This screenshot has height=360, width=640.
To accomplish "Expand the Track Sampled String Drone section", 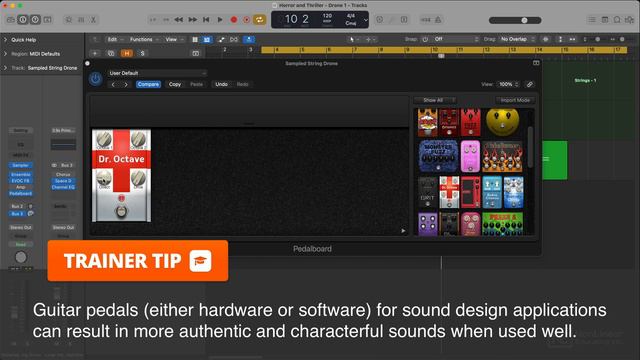I will click(x=5, y=67).
